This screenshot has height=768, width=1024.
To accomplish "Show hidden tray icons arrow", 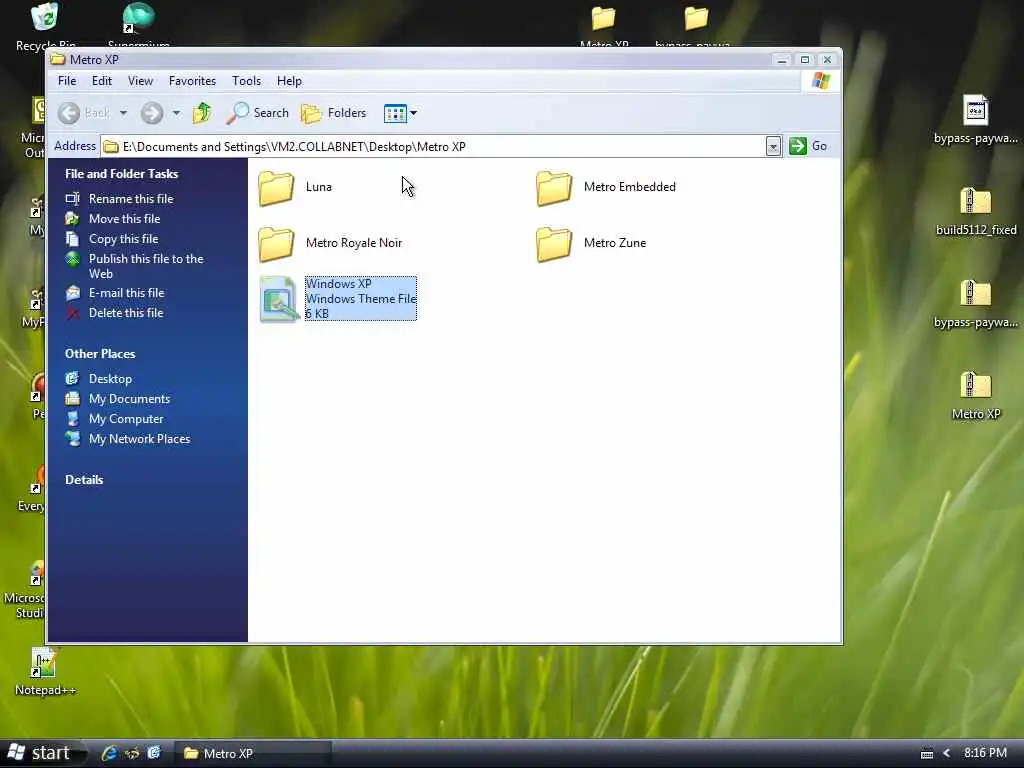I will click(946, 754).
